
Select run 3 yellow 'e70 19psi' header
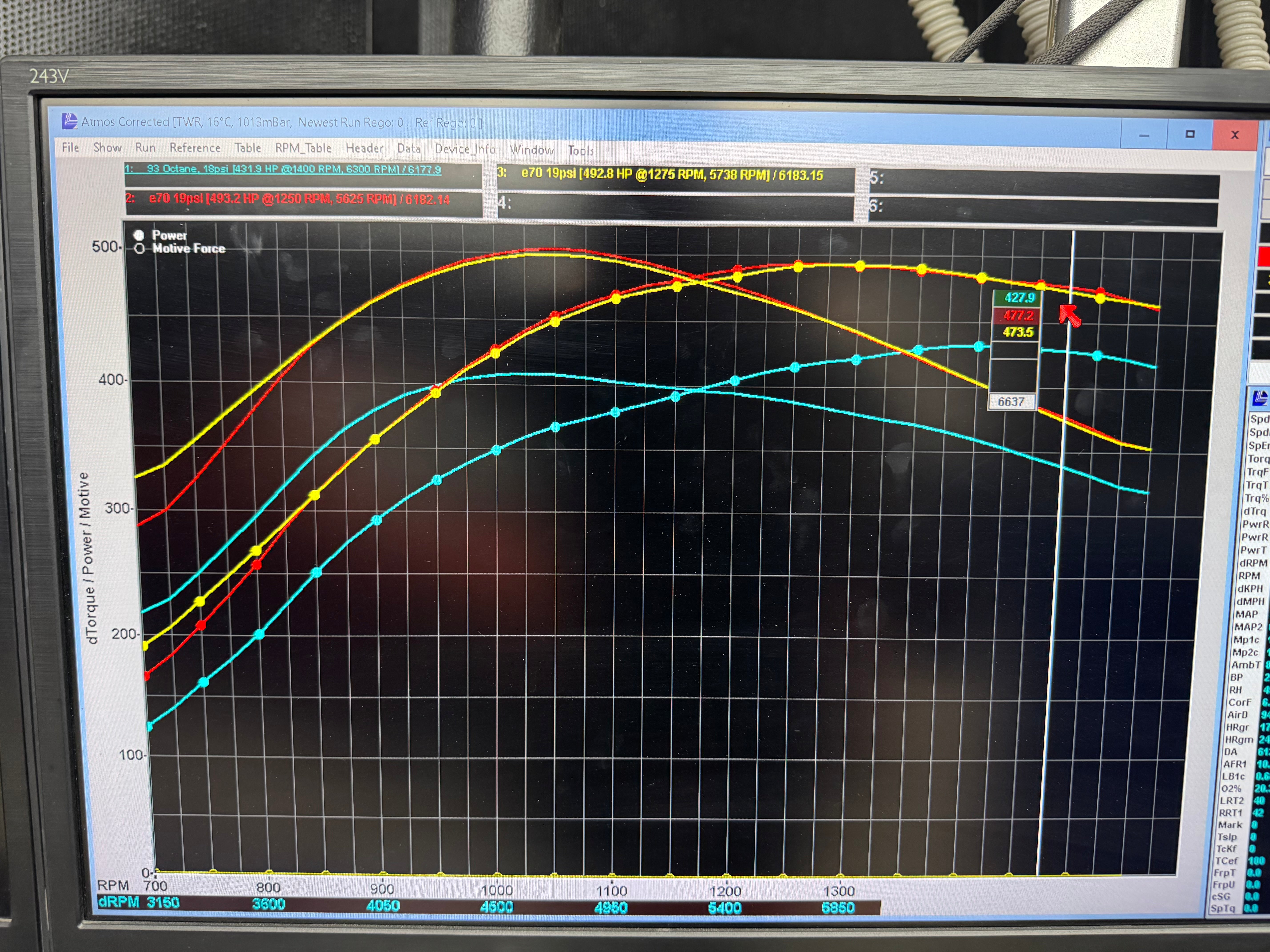pos(676,180)
